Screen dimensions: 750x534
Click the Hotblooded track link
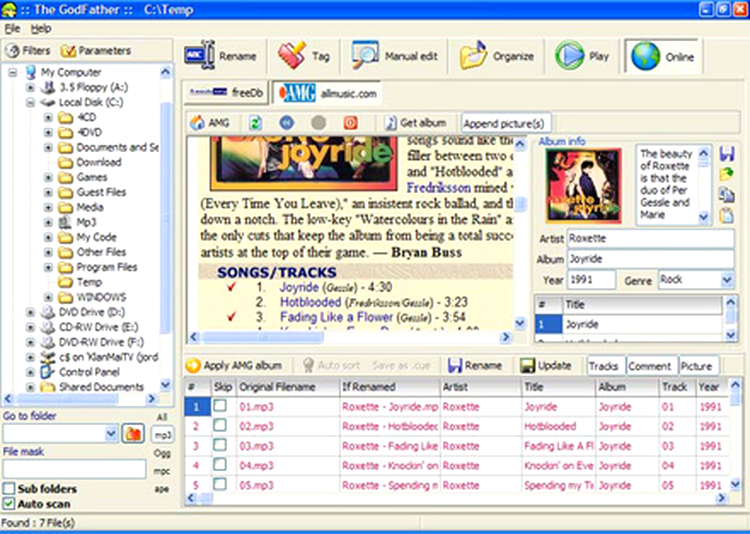point(310,302)
